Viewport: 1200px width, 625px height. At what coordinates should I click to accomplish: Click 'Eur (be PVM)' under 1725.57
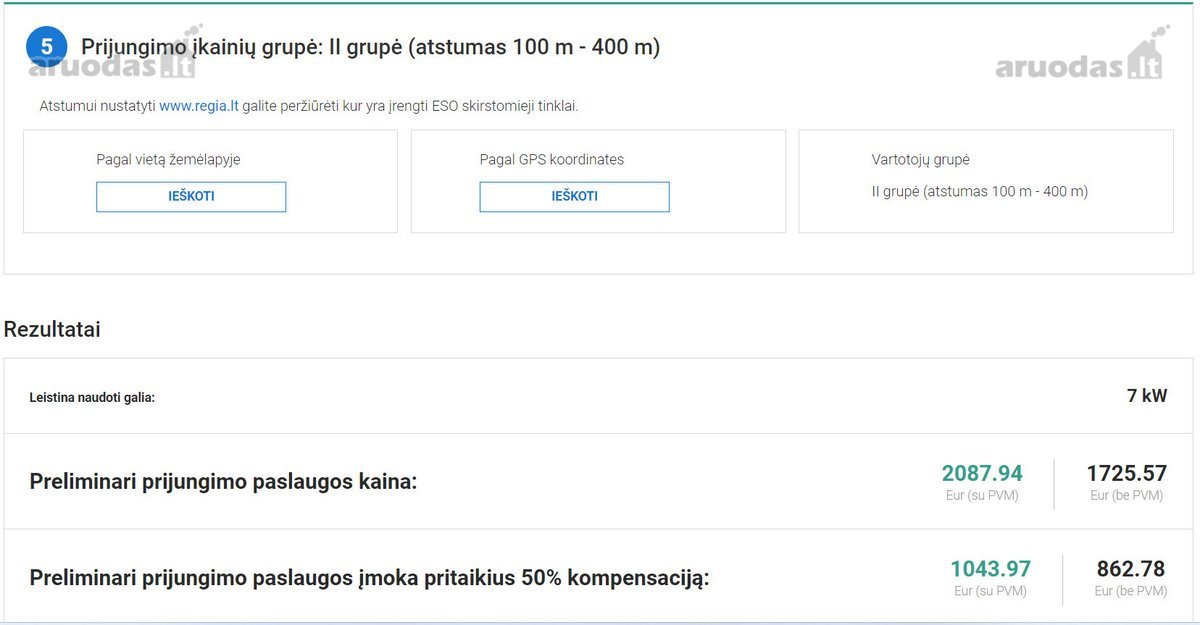(1127, 495)
